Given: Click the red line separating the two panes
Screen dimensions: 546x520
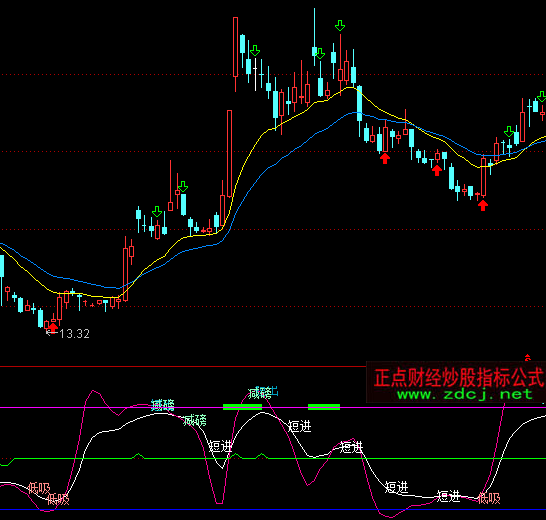Looking at the screenshot, I should pos(183,366).
